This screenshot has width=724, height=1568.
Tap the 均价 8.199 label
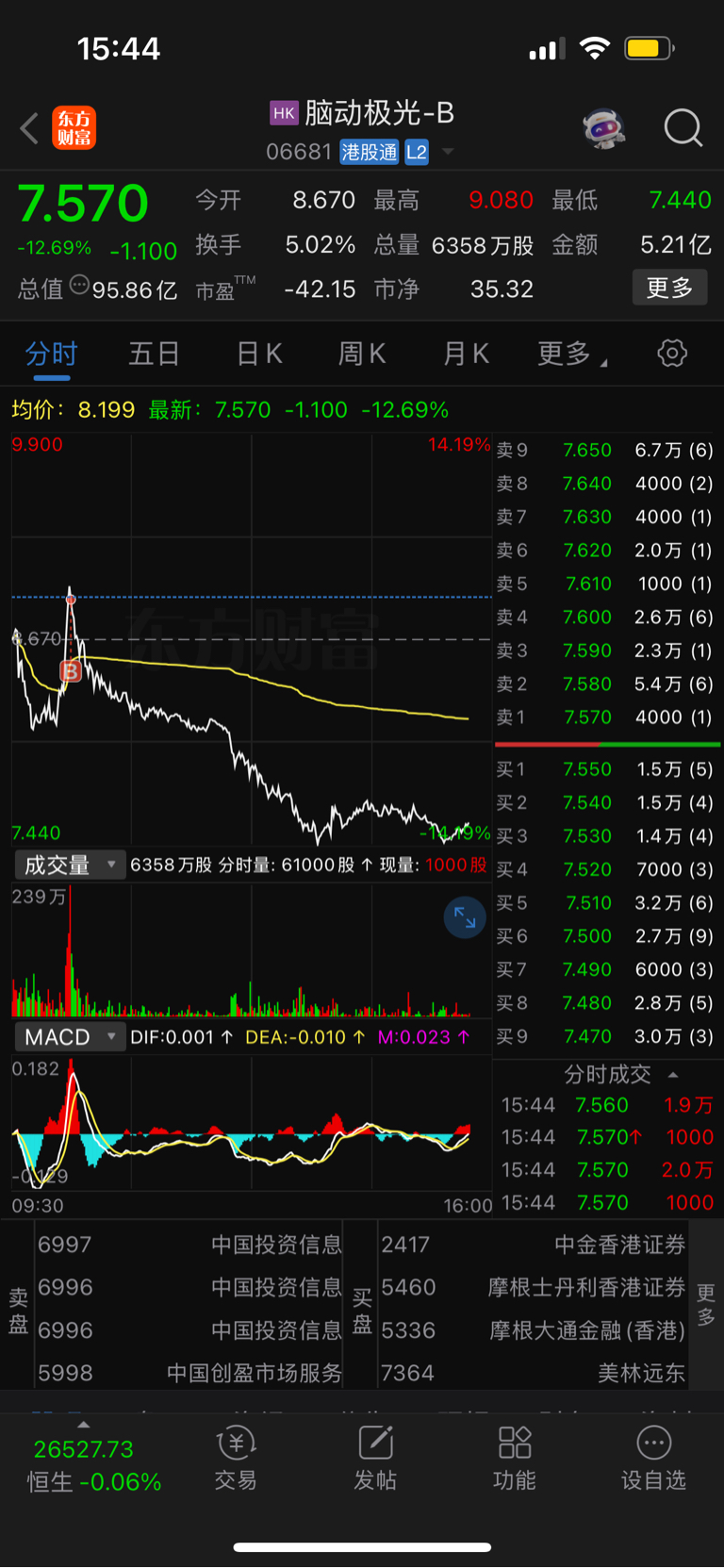[x=74, y=410]
